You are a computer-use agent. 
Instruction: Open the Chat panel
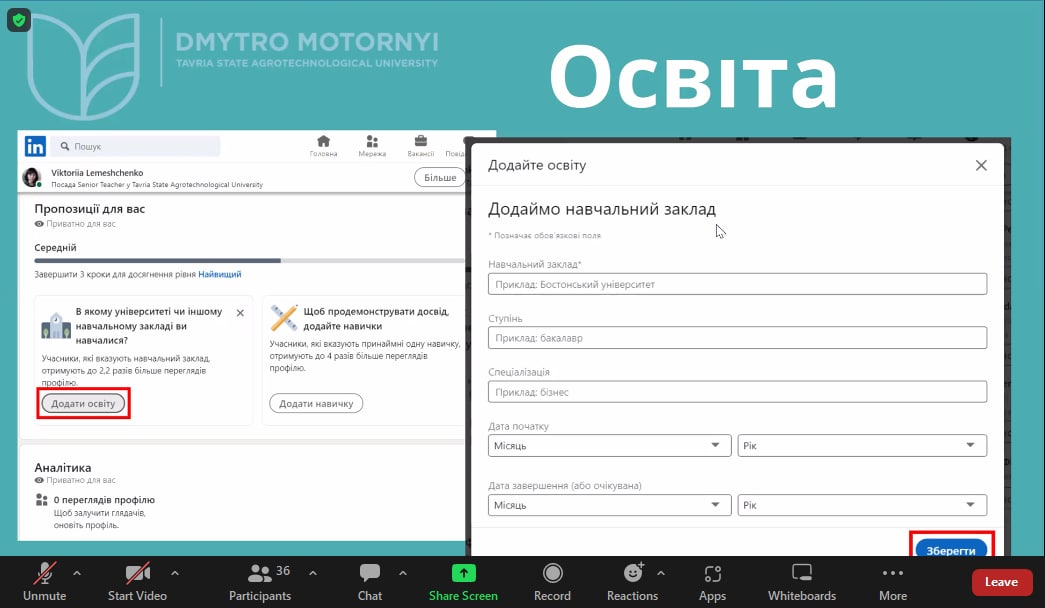(370, 582)
